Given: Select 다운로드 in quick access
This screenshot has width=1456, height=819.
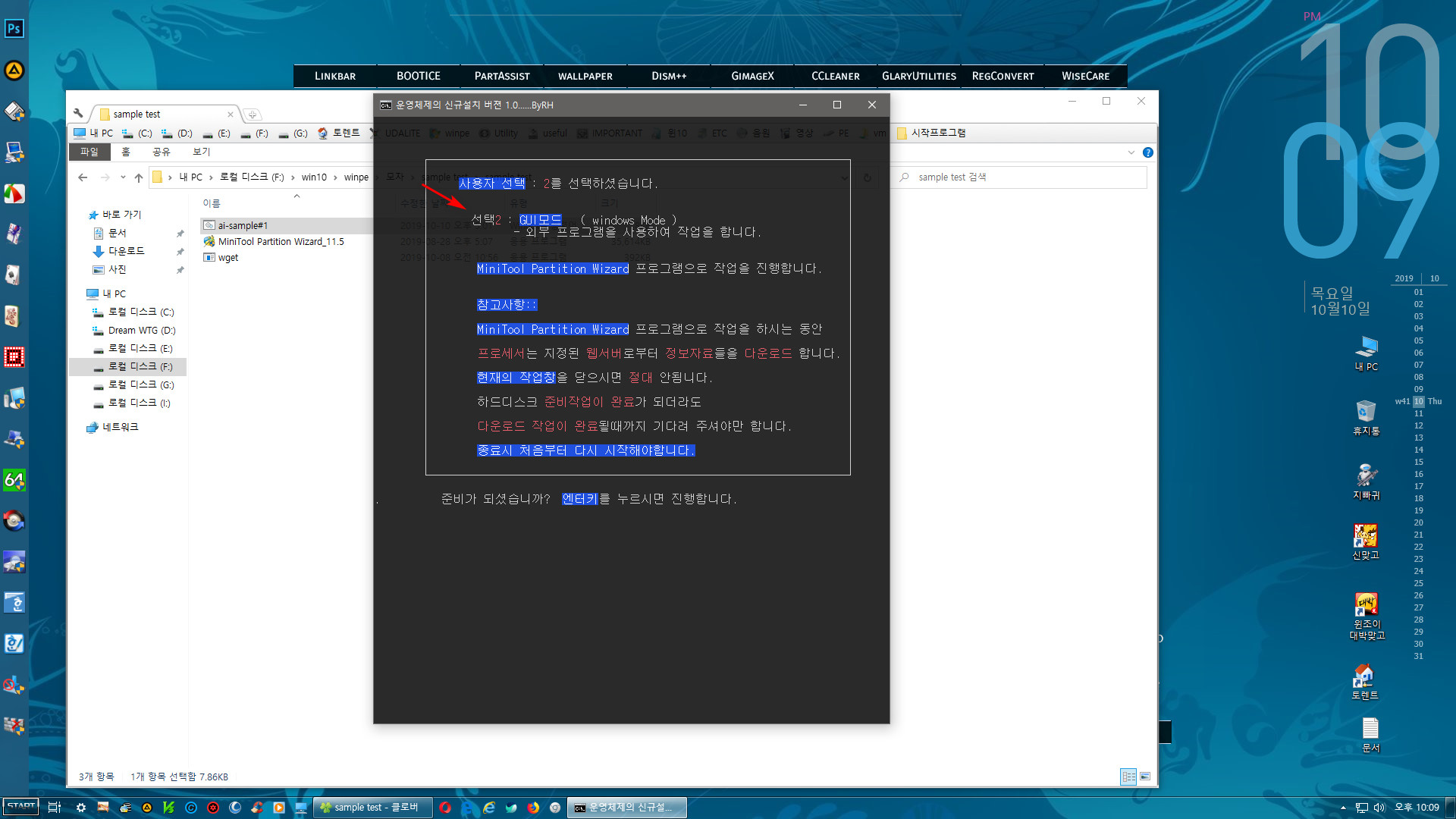Looking at the screenshot, I should (126, 251).
